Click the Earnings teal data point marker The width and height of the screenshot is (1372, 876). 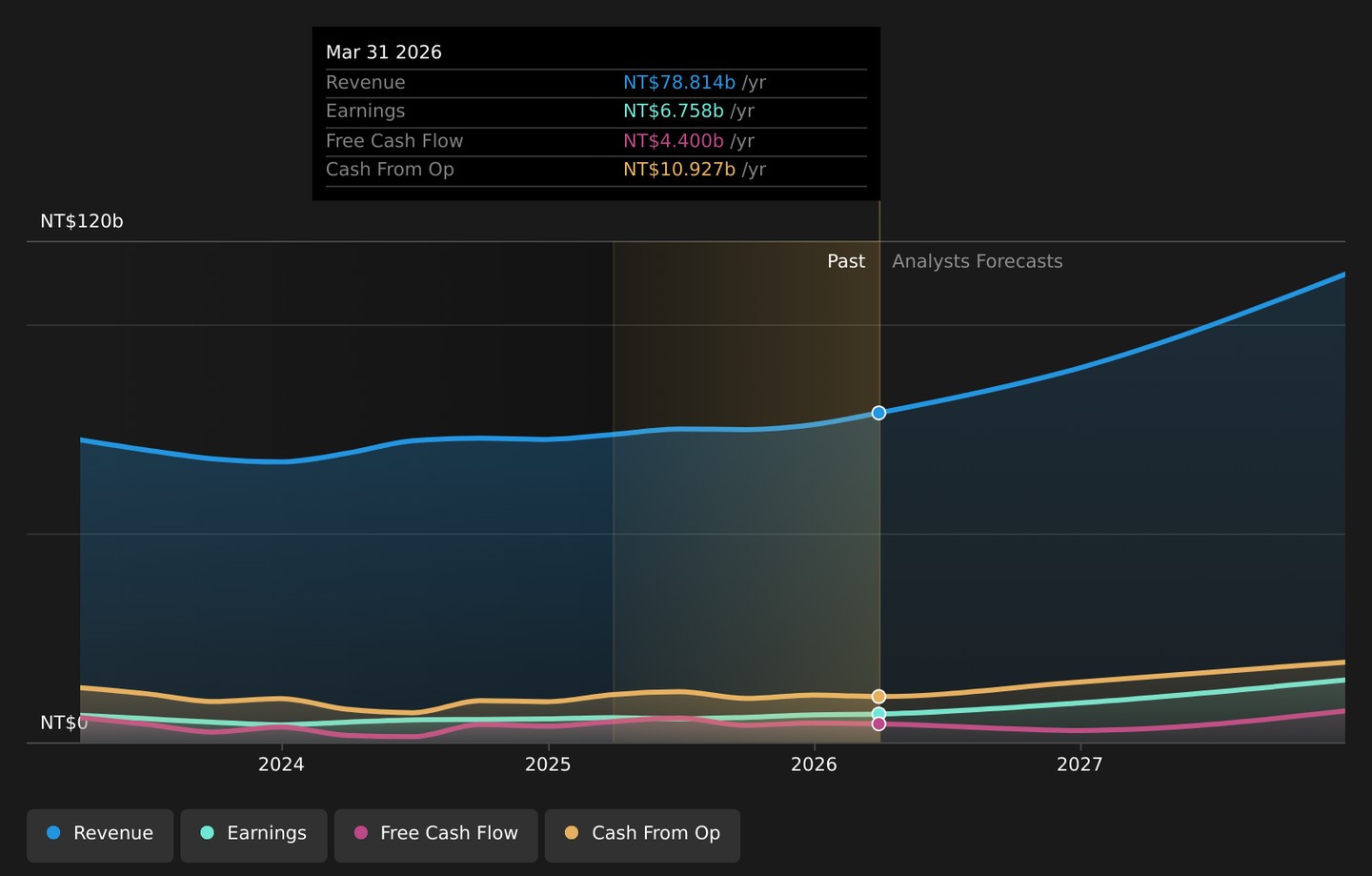click(878, 714)
